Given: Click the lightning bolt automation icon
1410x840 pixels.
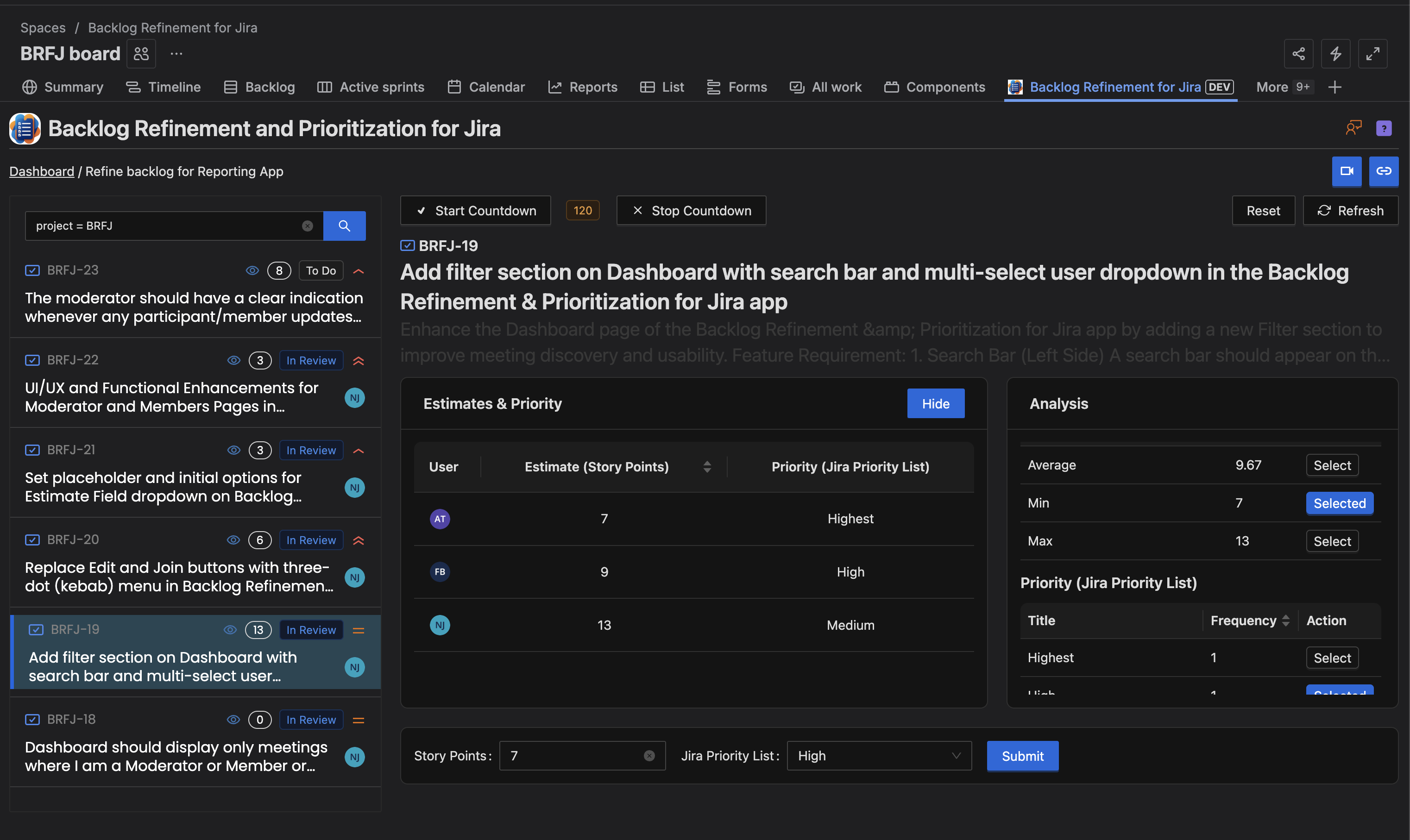Looking at the screenshot, I should [1335, 54].
